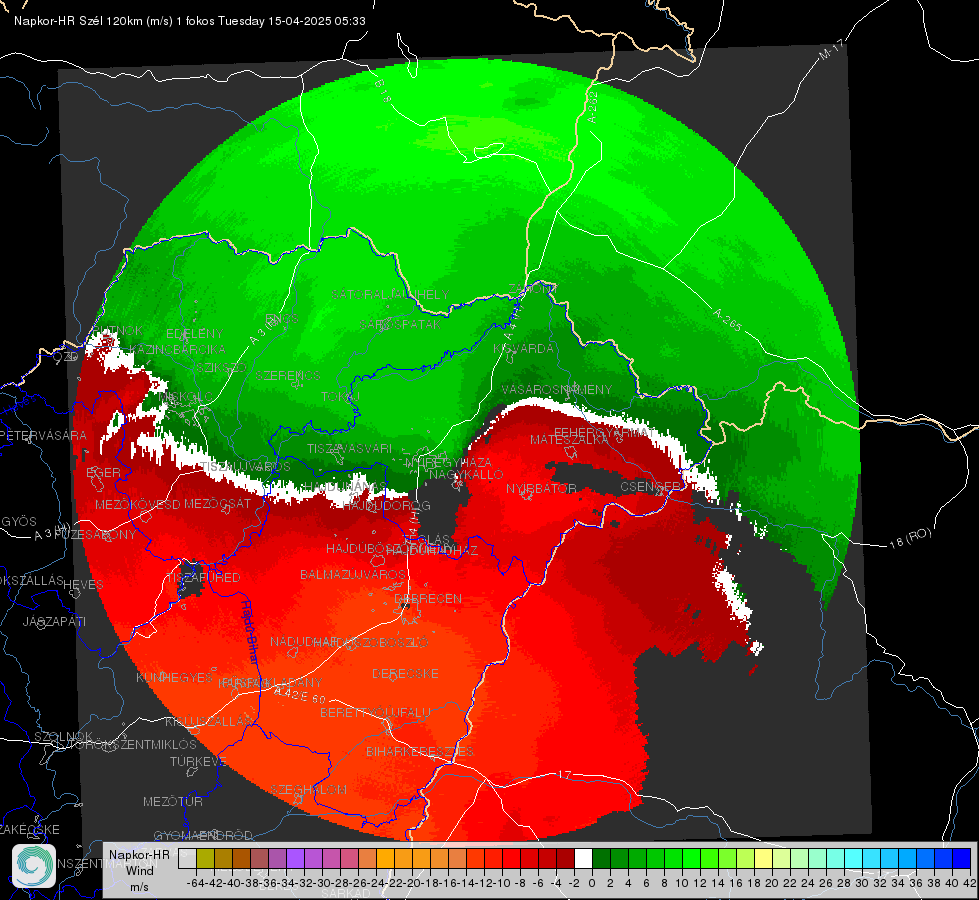Click the M-17 road label
Screen dimensions: 979x900
831,50
